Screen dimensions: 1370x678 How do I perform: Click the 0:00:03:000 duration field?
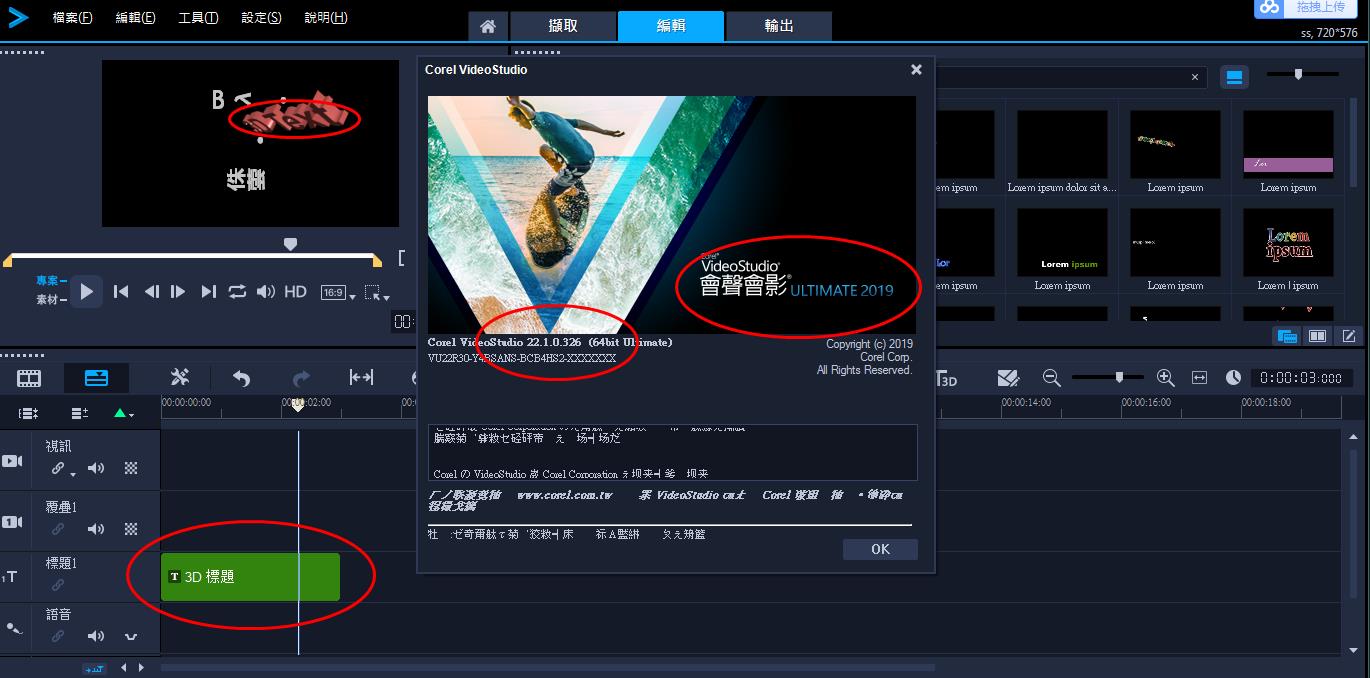click(1303, 378)
